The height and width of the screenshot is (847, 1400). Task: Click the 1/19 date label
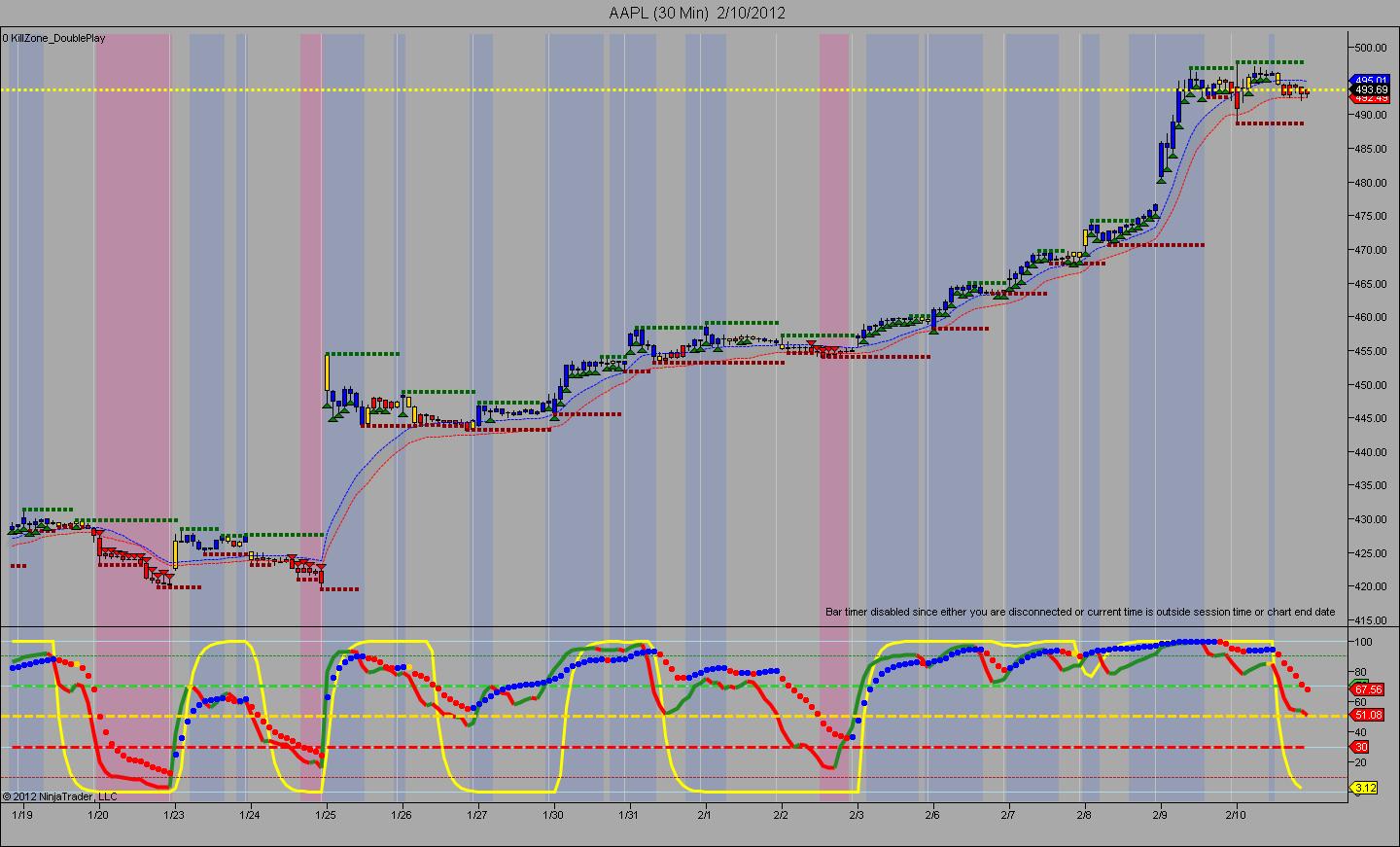click(x=21, y=814)
